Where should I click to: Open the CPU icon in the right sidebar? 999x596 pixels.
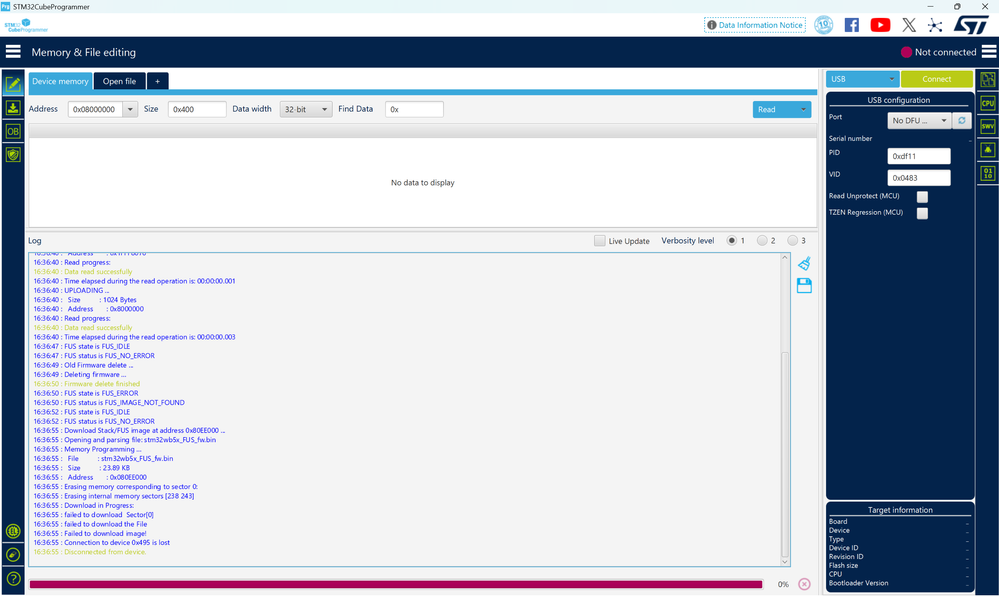coord(988,103)
